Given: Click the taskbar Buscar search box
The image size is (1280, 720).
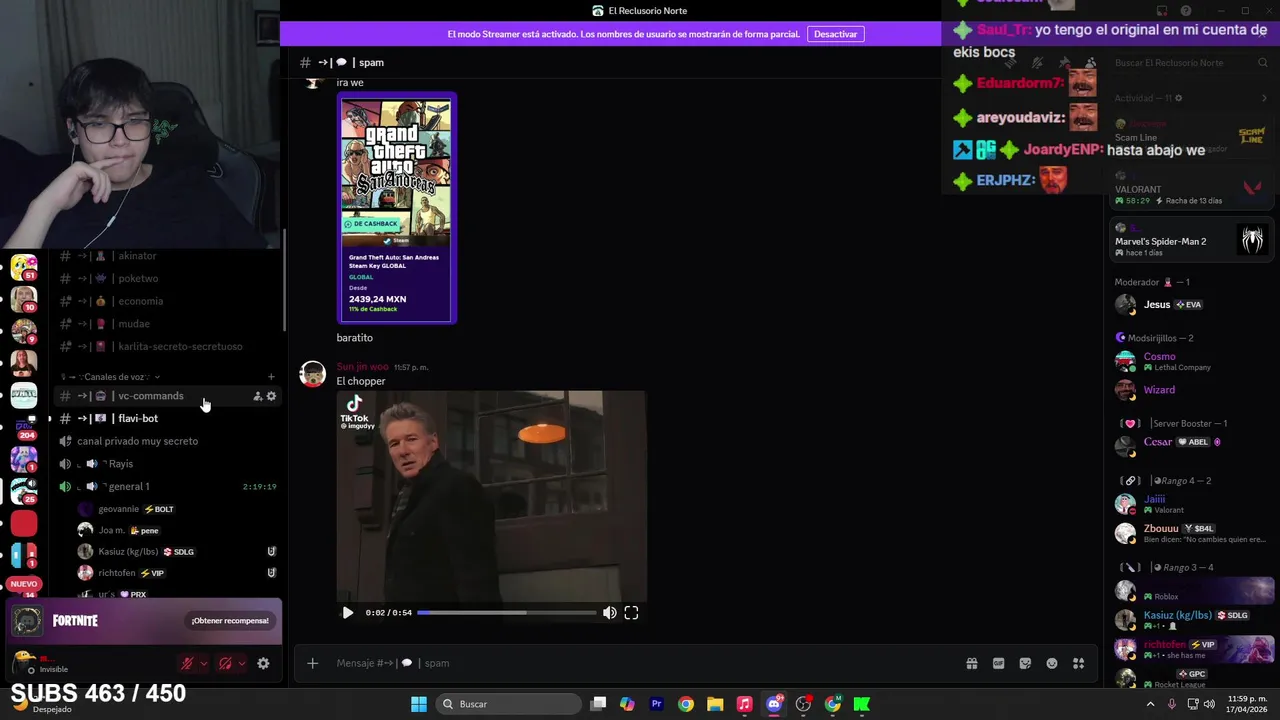Looking at the screenshot, I should pyautogui.click(x=507, y=704).
